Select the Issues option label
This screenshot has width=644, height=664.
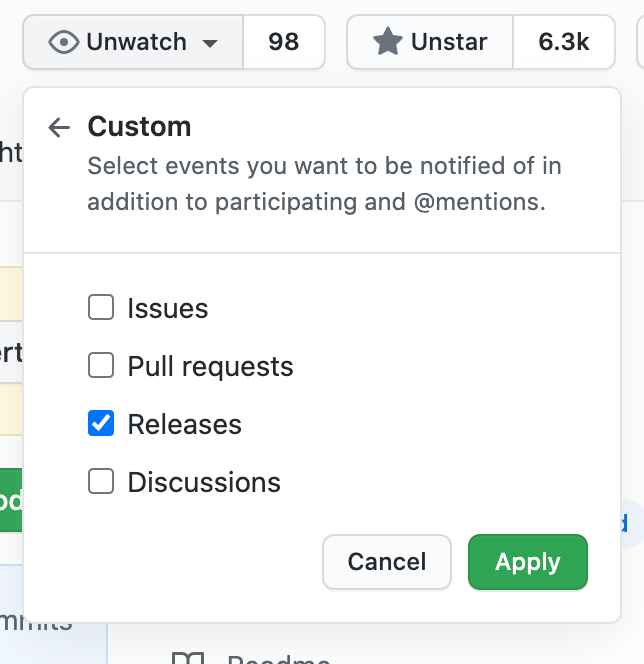point(168,308)
